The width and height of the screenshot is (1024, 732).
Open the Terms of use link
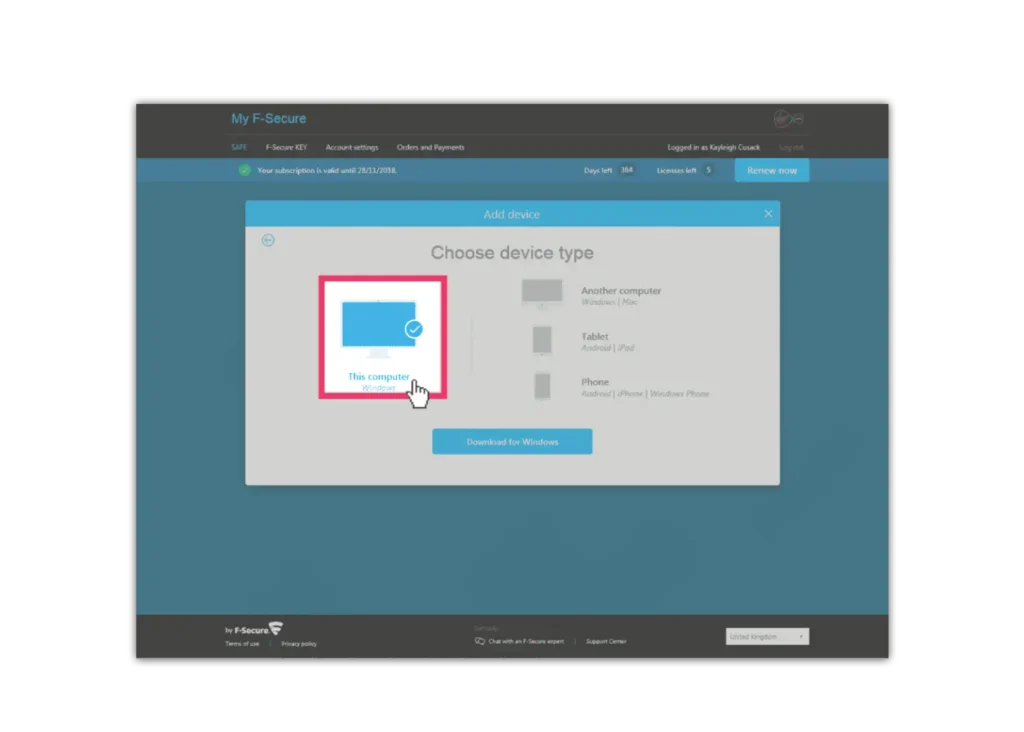point(242,644)
